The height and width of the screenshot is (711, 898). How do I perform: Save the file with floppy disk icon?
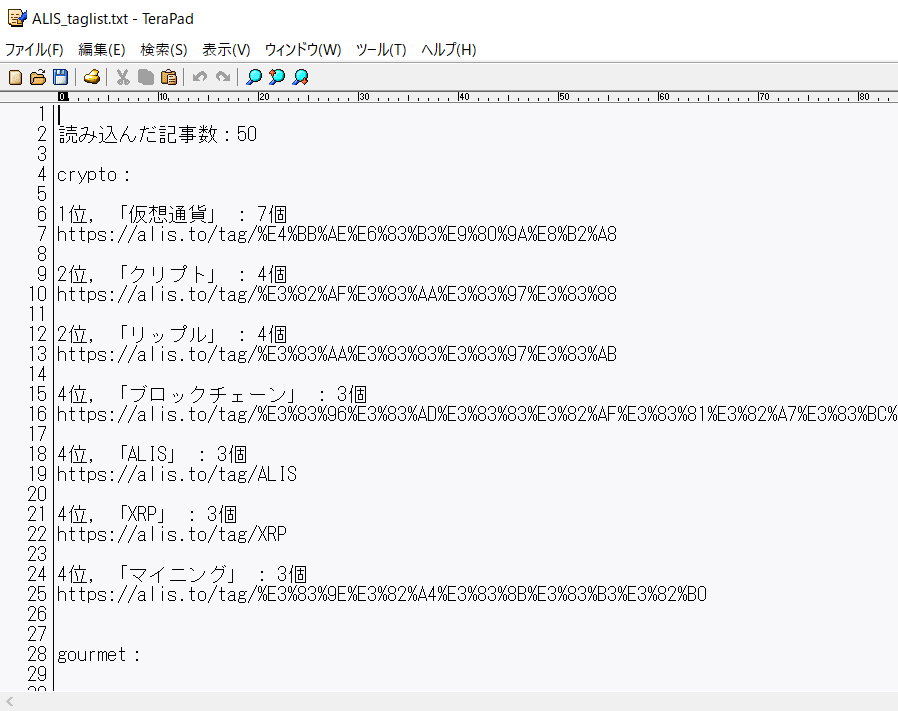[x=61, y=77]
